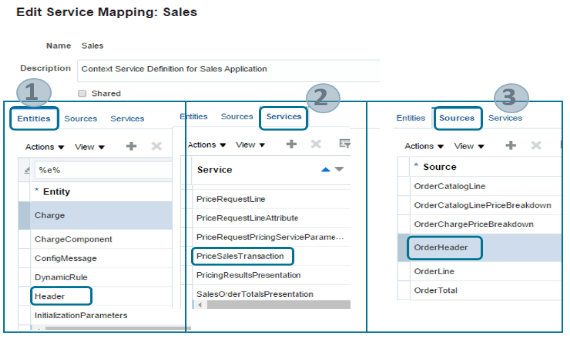Open Actions dropdown in Services panel
570x361 pixels.
[207, 145]
